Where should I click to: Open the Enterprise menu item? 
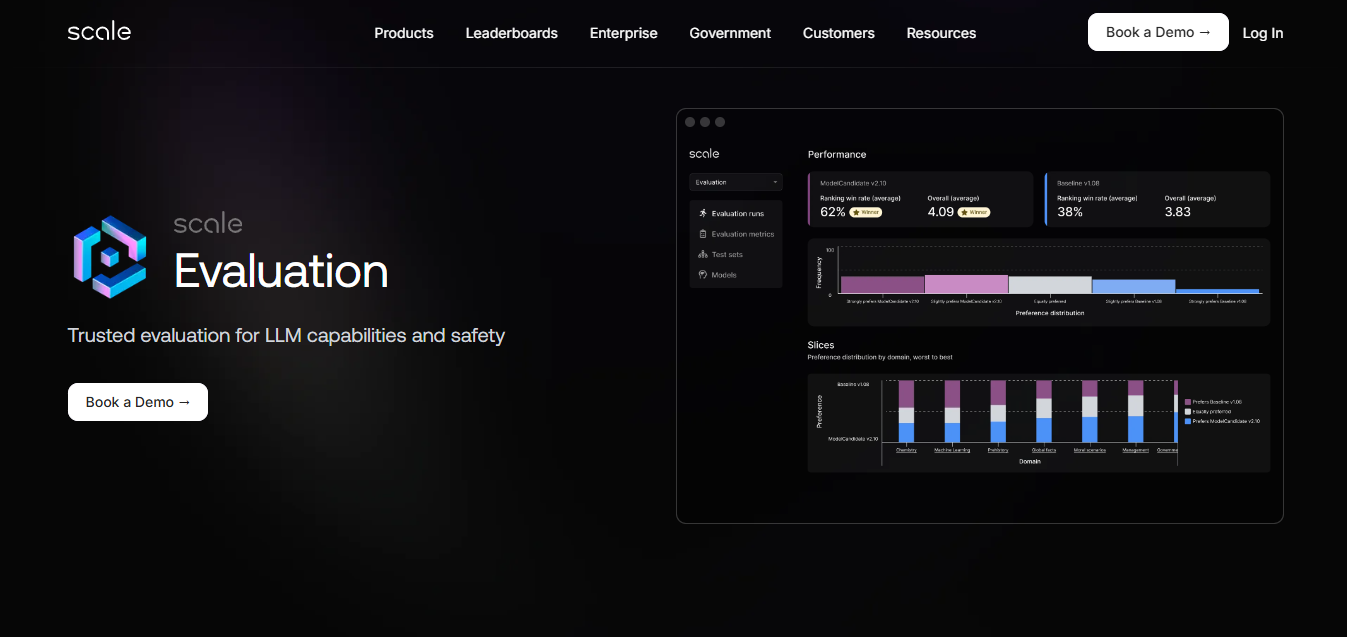point(624,33)
